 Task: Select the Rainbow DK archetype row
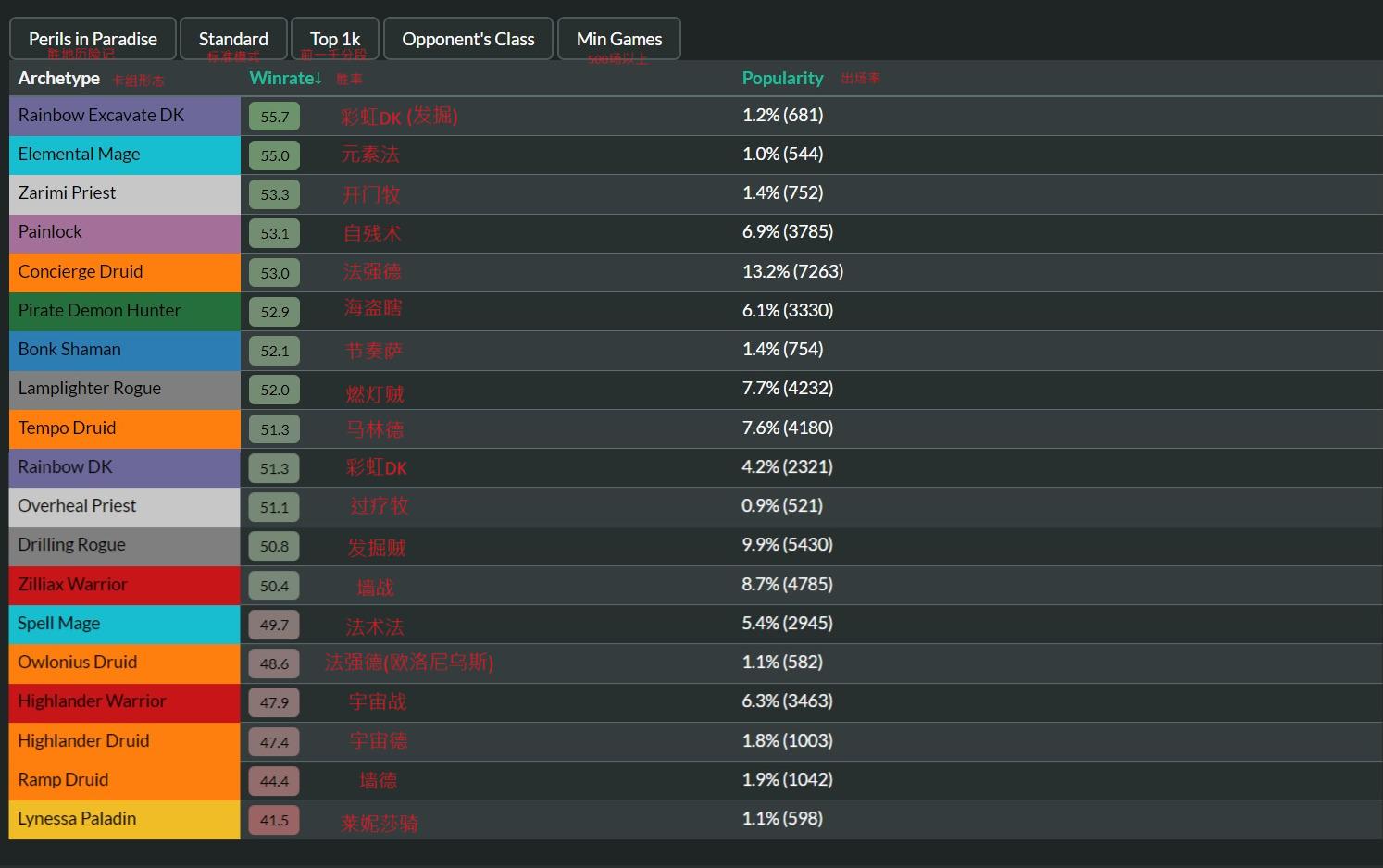click(x=125, y=467)
